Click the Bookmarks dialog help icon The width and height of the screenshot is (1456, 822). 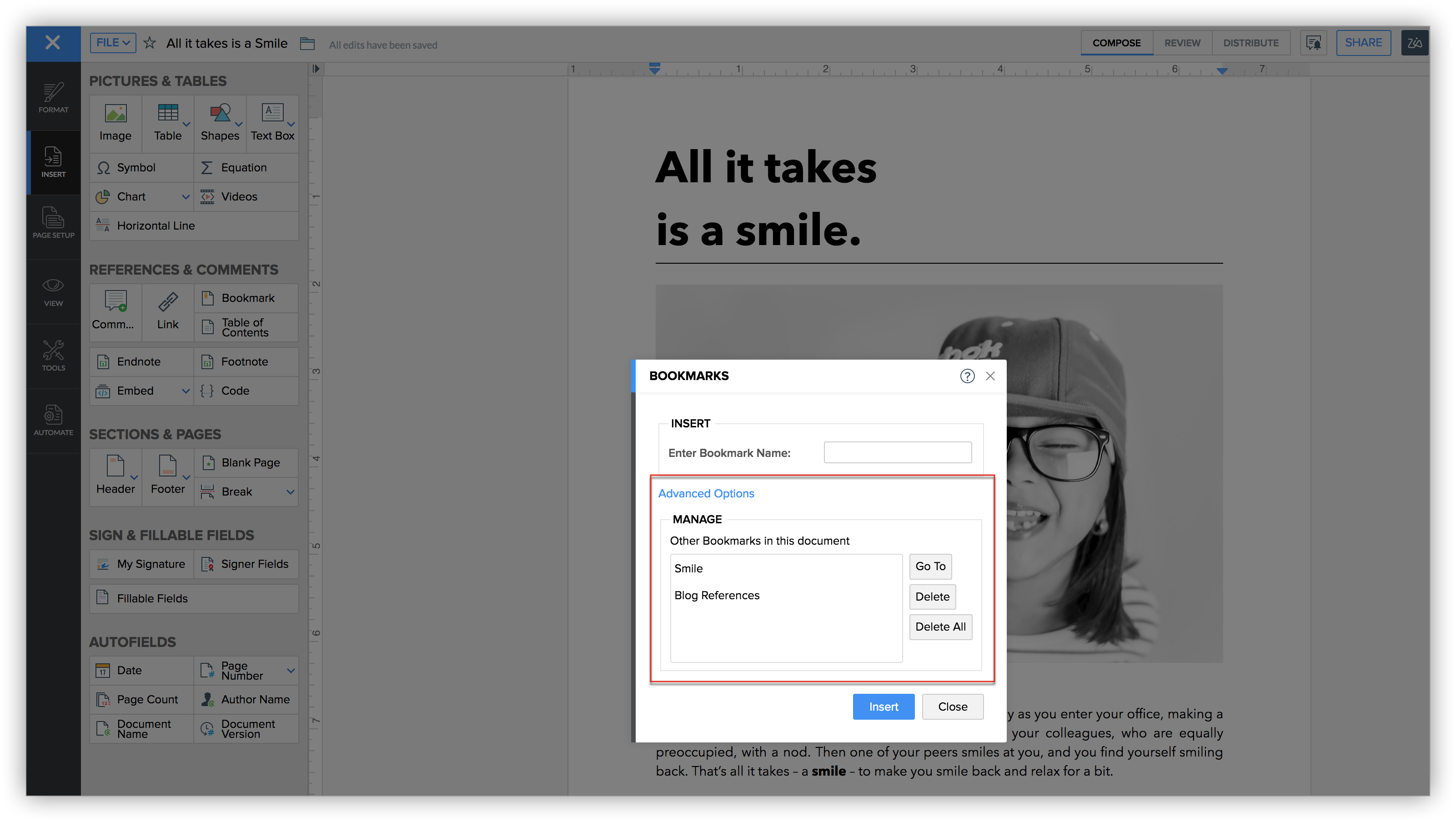967,376
